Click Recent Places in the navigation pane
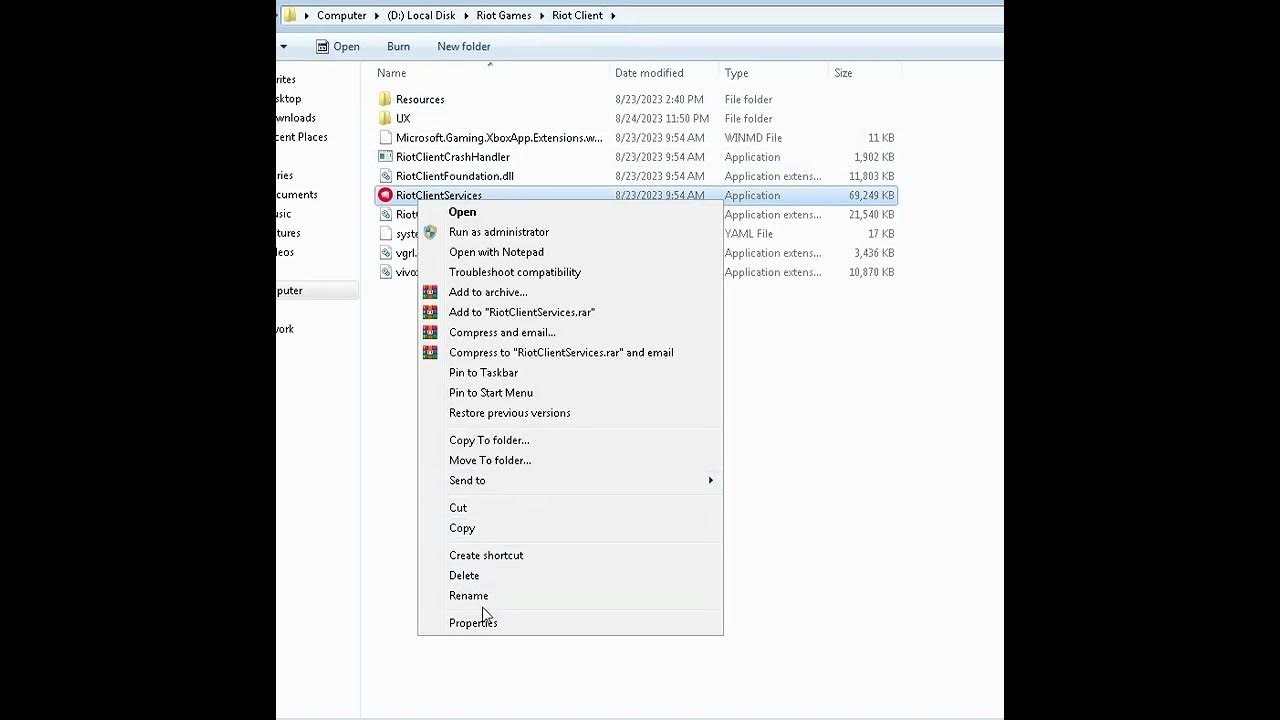 click(x=302, y=137)
